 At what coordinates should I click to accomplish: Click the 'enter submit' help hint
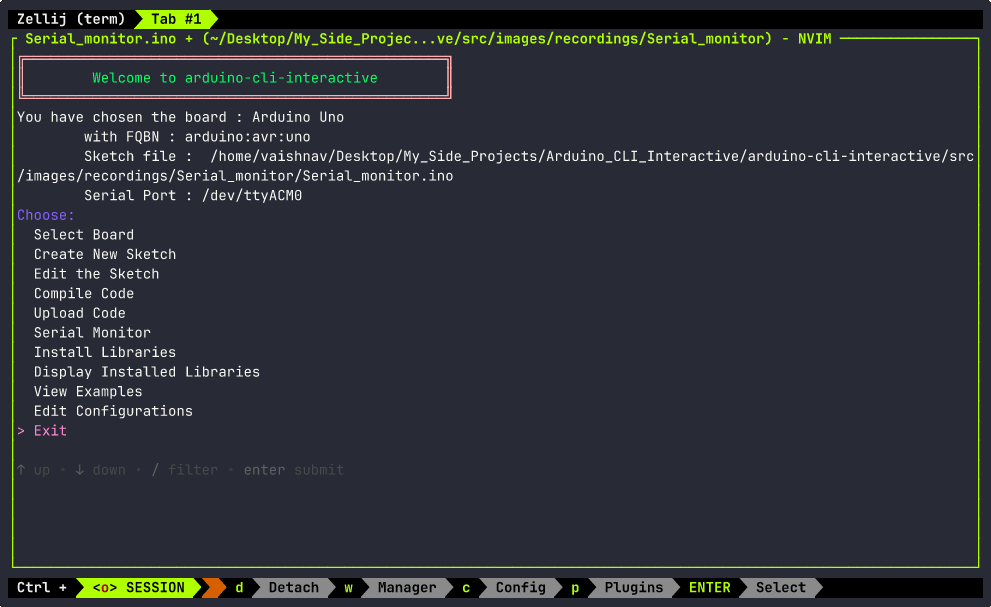(x=294, y=470)
